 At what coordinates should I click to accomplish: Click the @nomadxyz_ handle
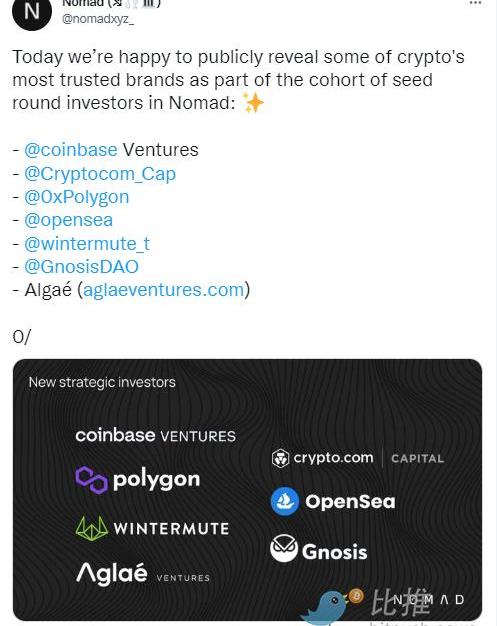click(97, 19)
